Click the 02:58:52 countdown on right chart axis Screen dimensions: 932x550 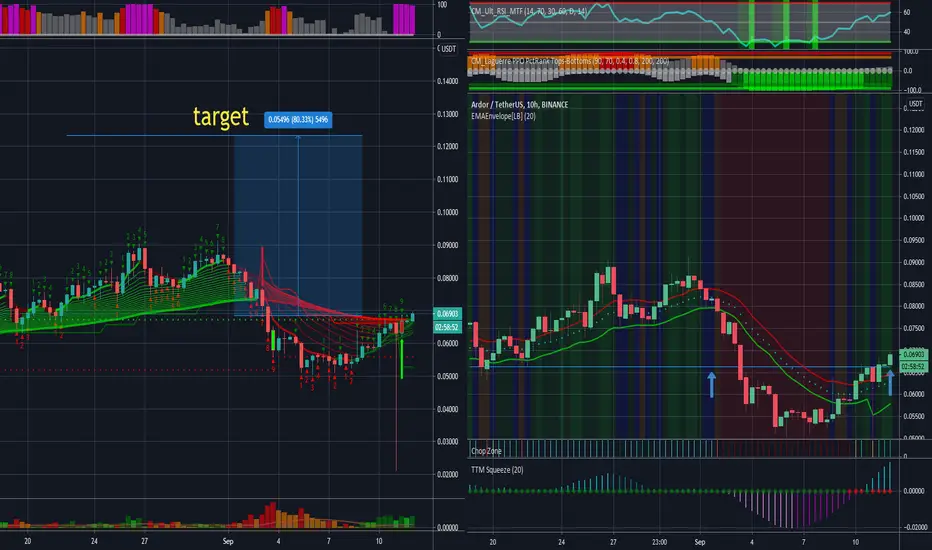pyautogui.click(x=913, y=366)
